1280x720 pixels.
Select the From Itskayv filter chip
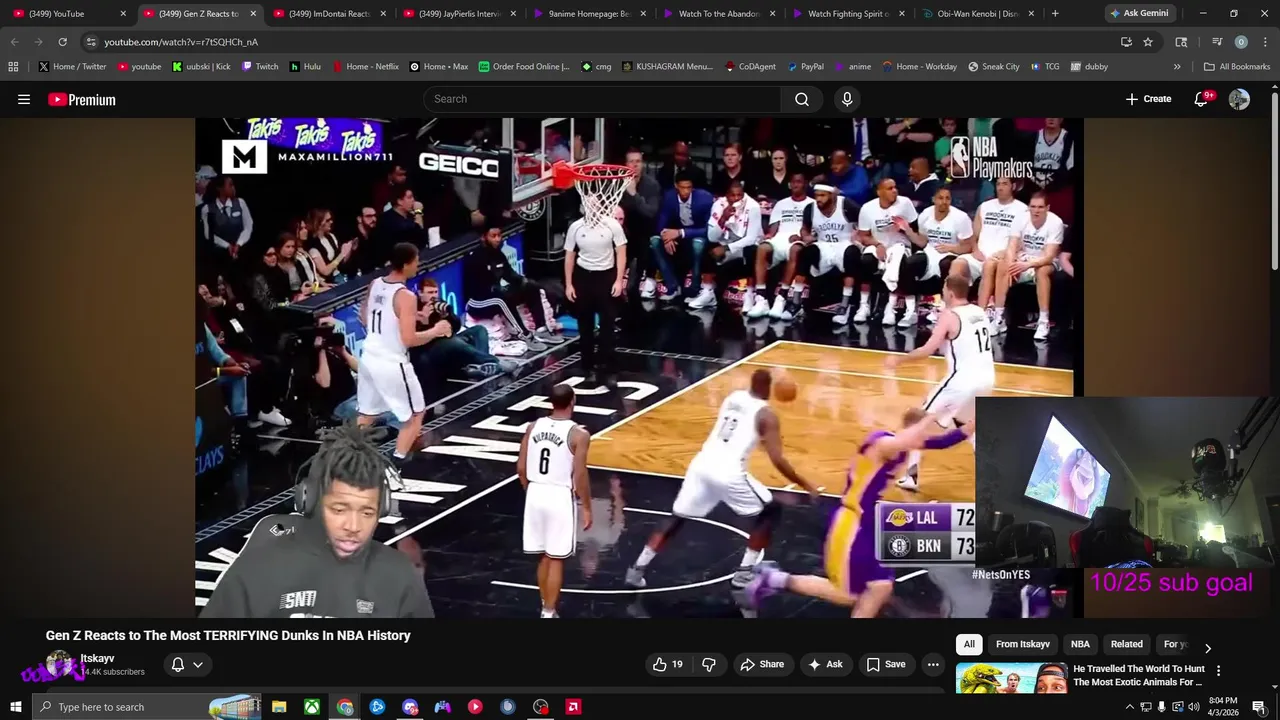pyautogui.click(x=1023, y=644)
